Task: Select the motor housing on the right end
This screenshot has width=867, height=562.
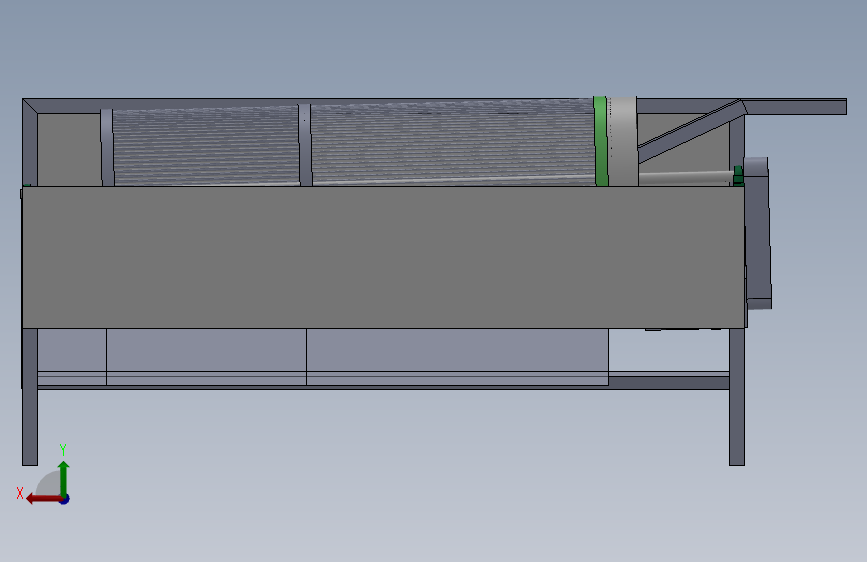Action: (x=758, y=232)
